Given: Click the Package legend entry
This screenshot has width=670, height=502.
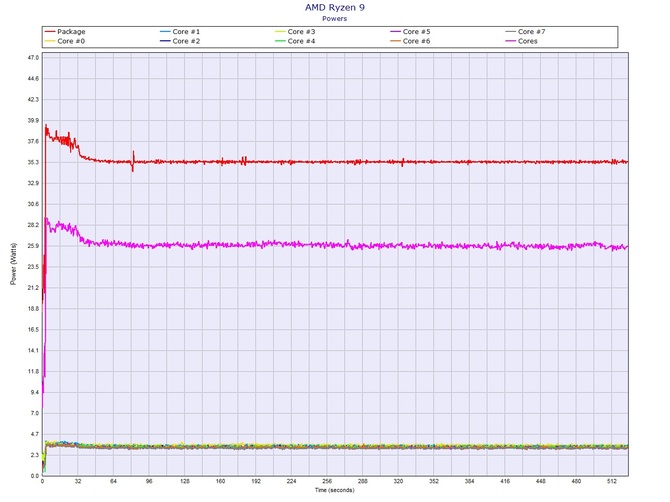Looking at the screenshot, I should [65, 32].
